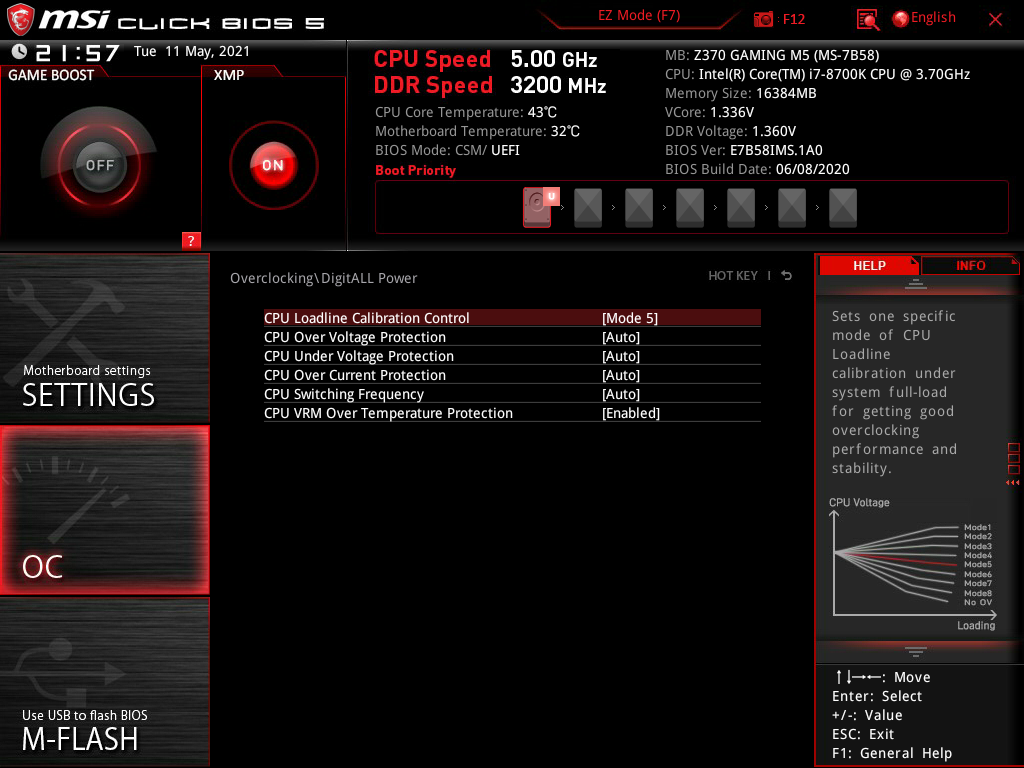Select the fifth boot priority slot
The width and height of the screenshot is (1024, 768).
click(x=741, y=208)
